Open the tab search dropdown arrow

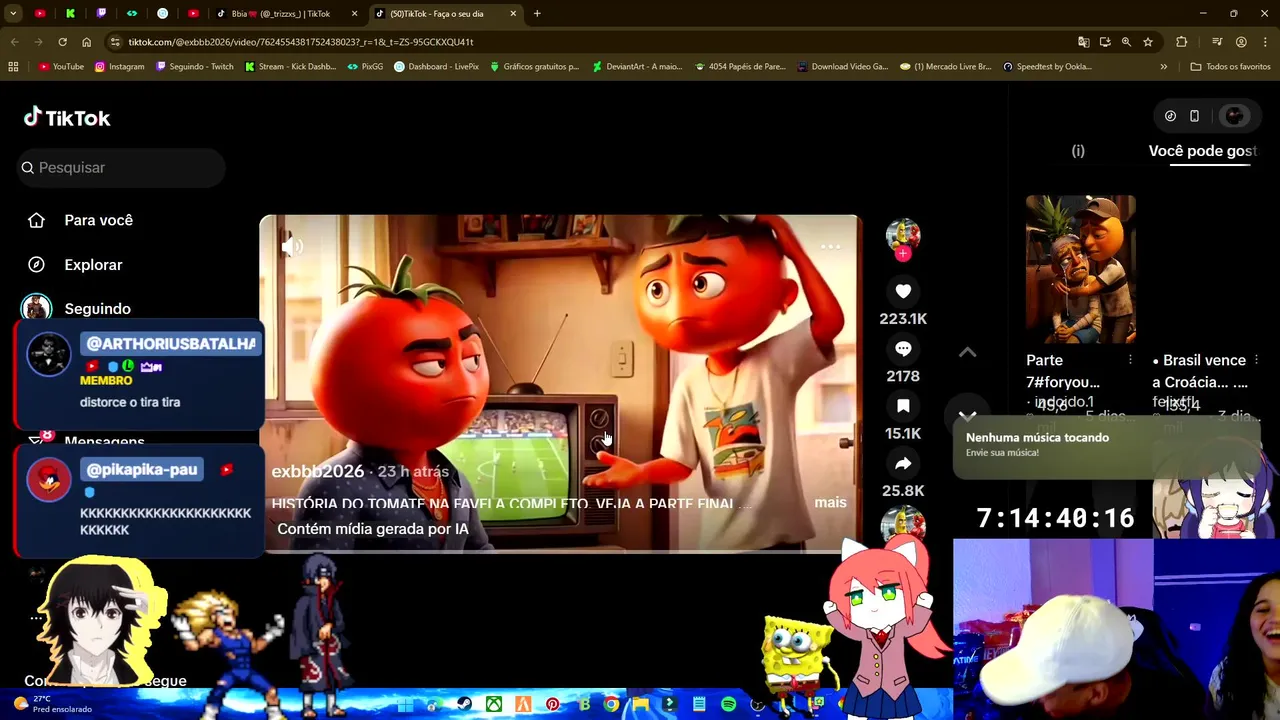pyautogui.click(x=13, y=14)
